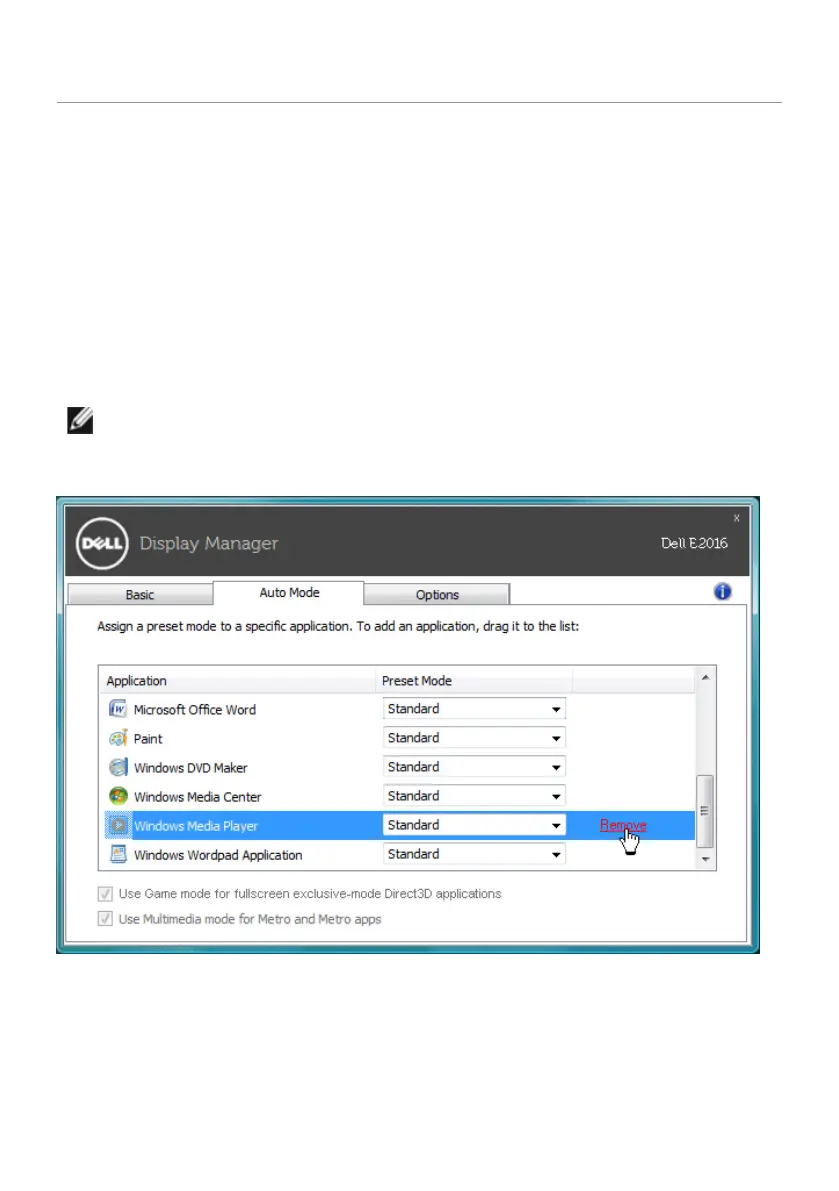Click the Dell logo icon

pos(102,543)
